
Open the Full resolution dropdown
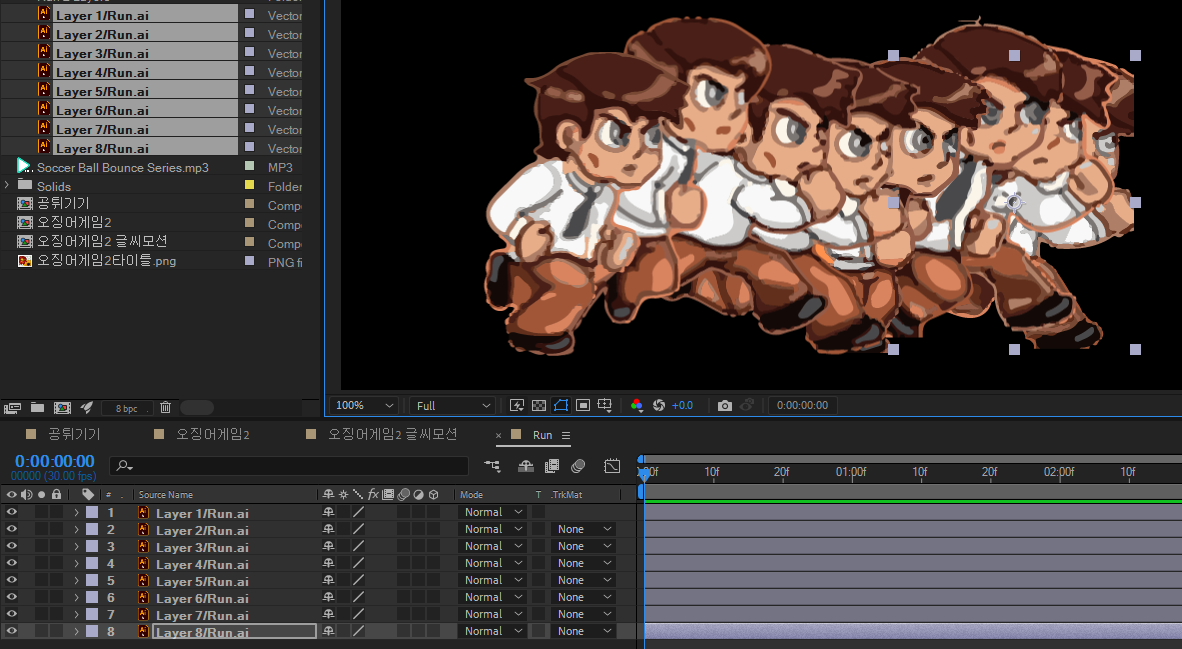pos(452,406)
